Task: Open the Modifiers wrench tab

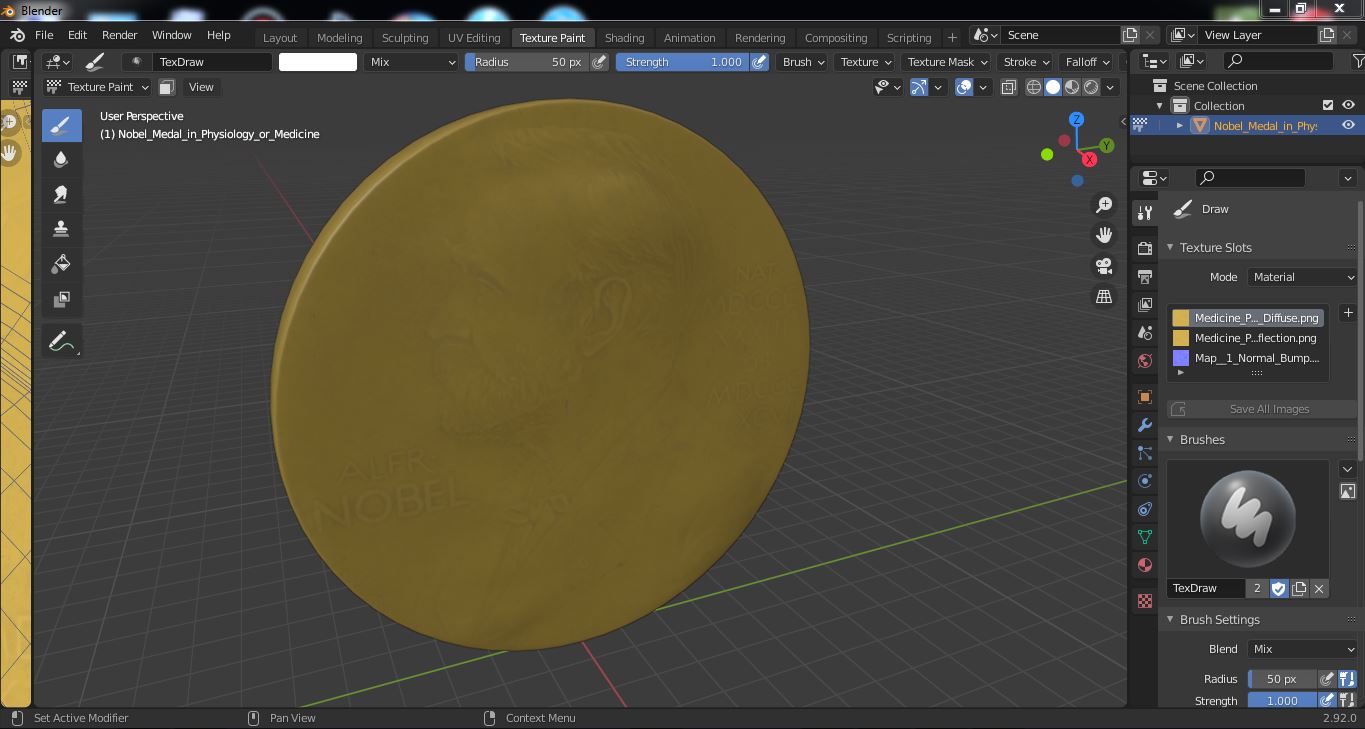Action: pyautogui.click(x=1145, y=425)
